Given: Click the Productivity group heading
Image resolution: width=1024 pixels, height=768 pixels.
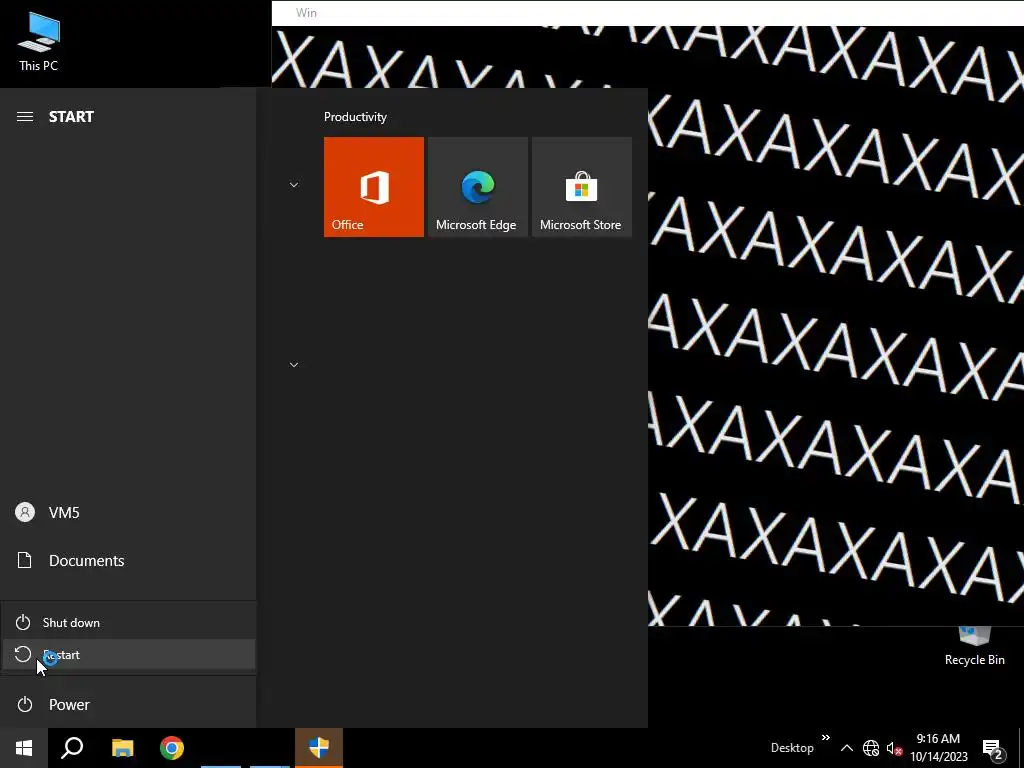Looking at the screenshot, I should (355, 117).
